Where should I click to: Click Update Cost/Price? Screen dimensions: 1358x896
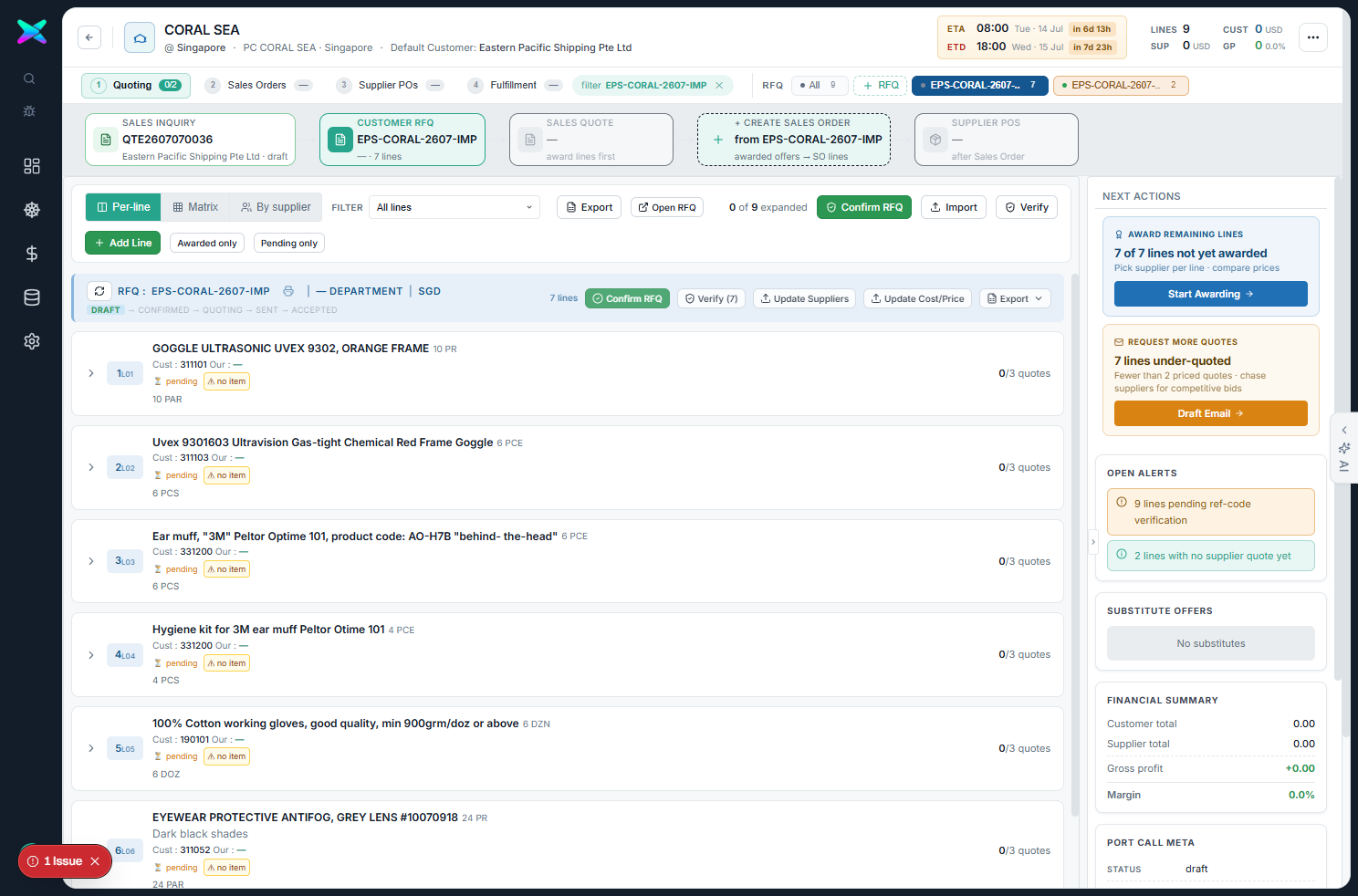tap(917, 298)
